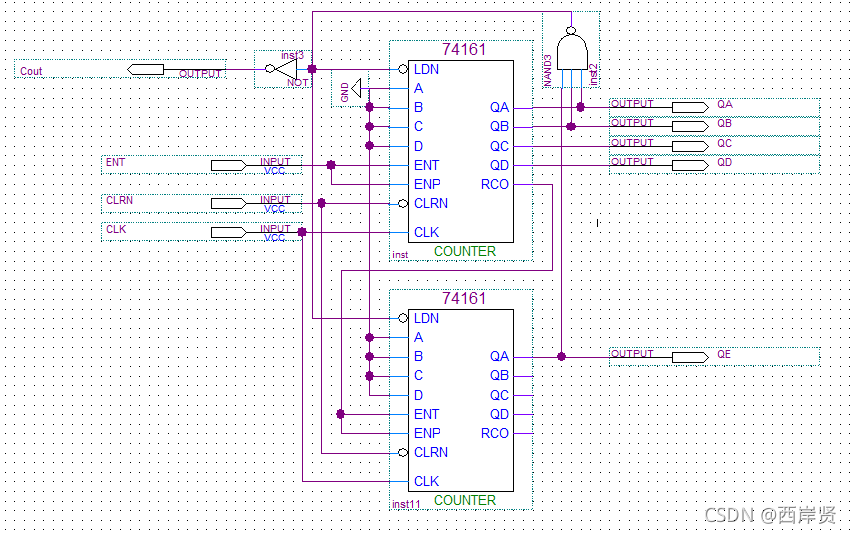Click the GND text label
The width and height of the screenshot is (851, 534).
[x=345, y=92]
